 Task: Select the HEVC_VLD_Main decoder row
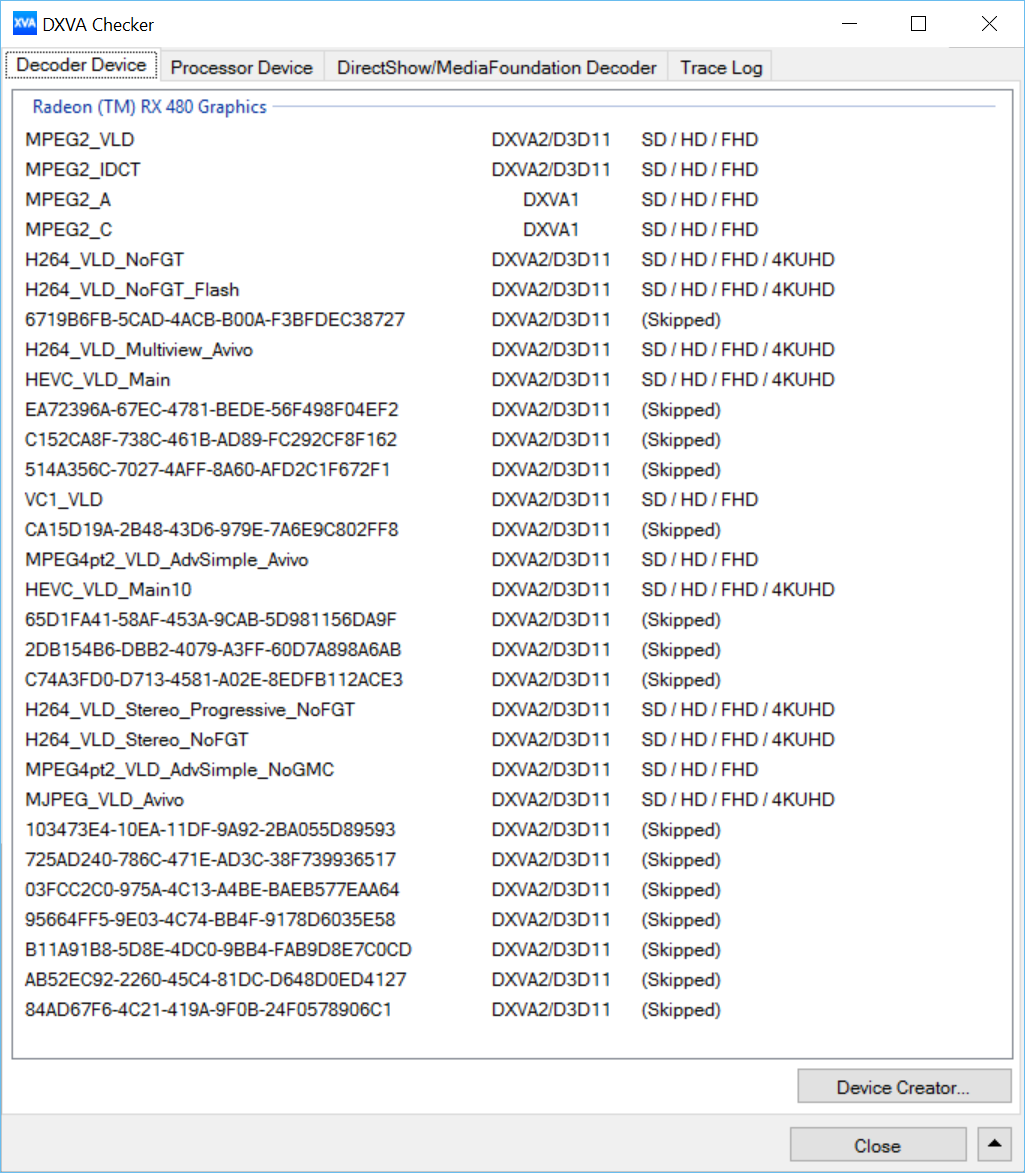click(x=98, y=380)
